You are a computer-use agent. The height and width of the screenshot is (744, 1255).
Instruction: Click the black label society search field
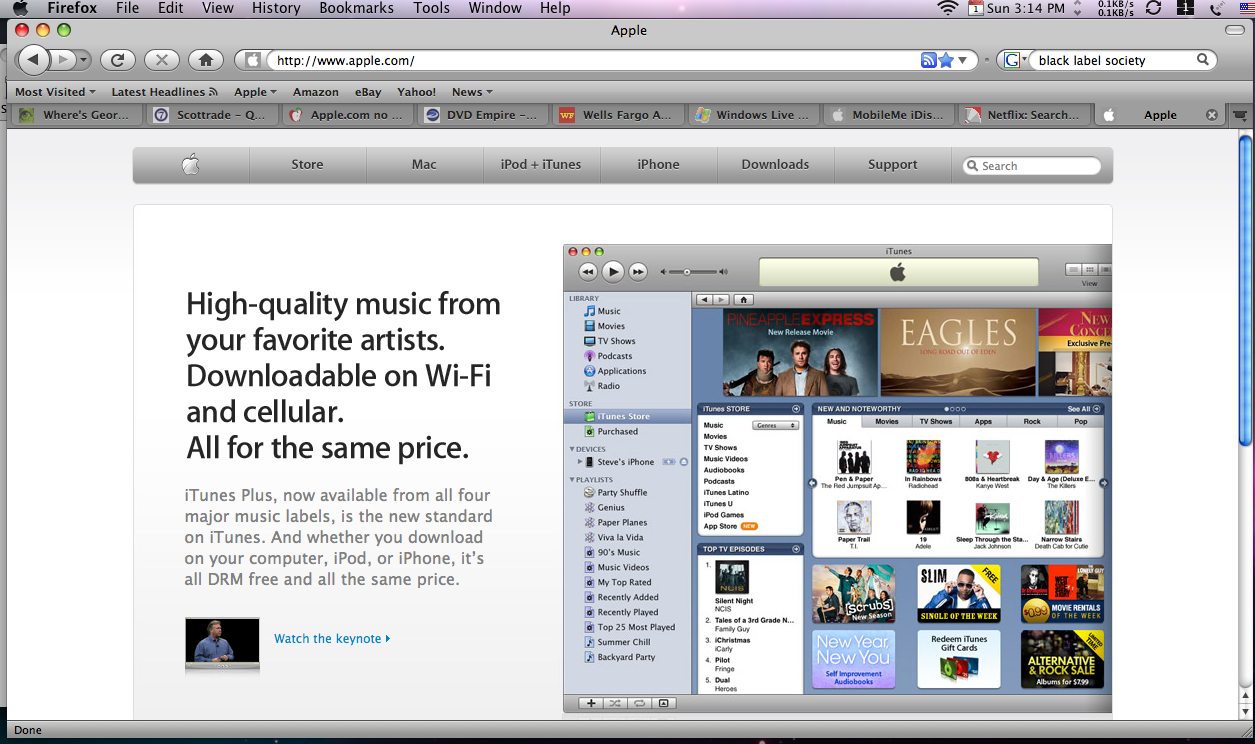pyautogui.click(x=1114, y=60)
